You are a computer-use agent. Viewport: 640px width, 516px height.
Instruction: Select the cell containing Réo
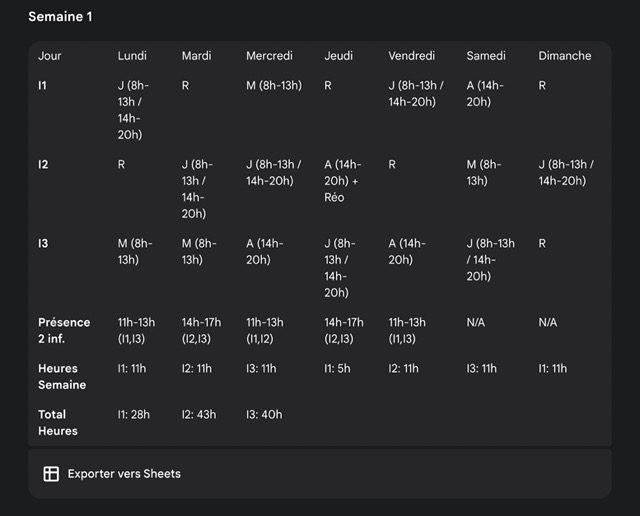point(343,181)
